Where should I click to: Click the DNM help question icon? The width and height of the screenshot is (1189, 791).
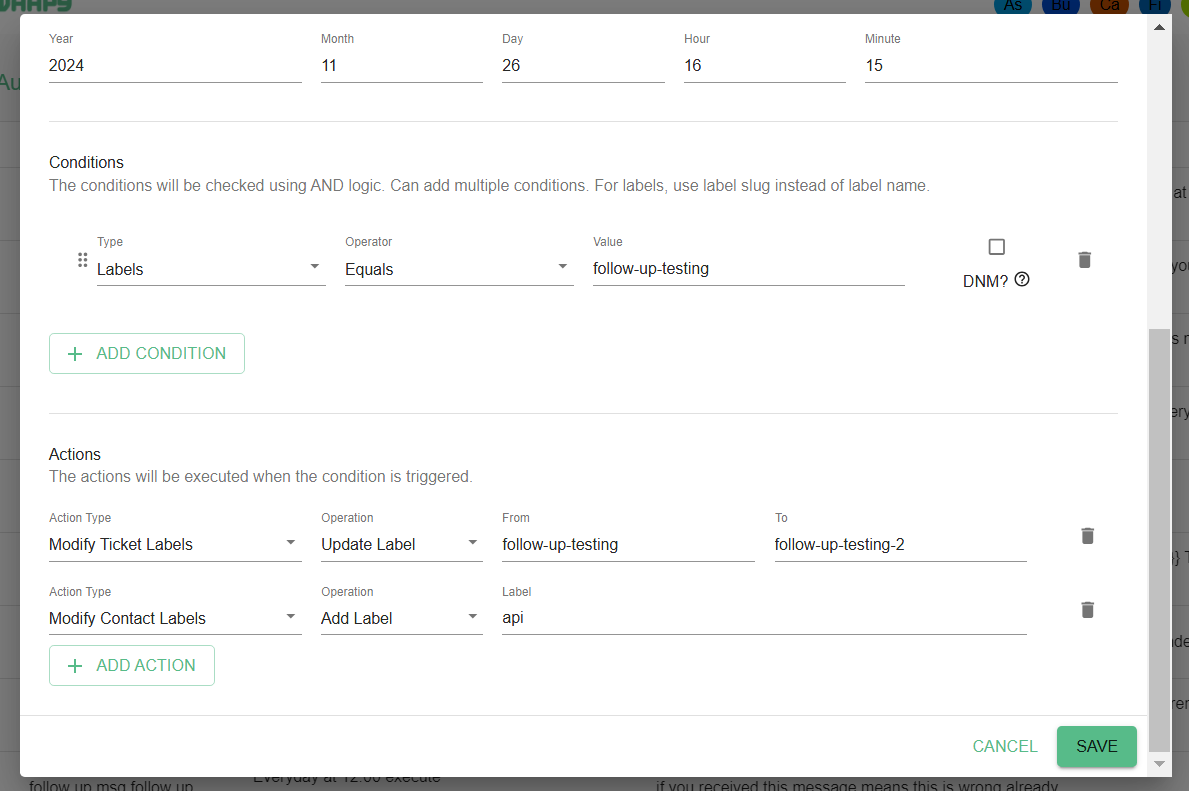pos(1022,280)
